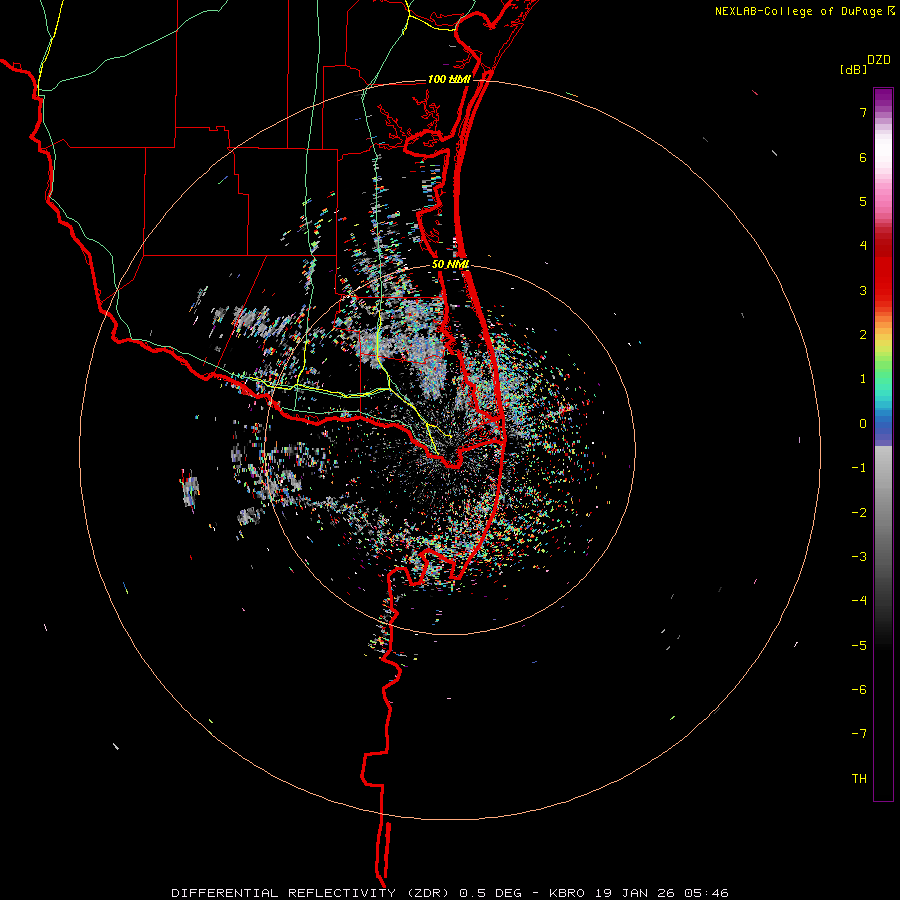This screenshot has width=900, height=900.
Task: Click the 19 JAN 26 date text
Action: tap(634, 893)
